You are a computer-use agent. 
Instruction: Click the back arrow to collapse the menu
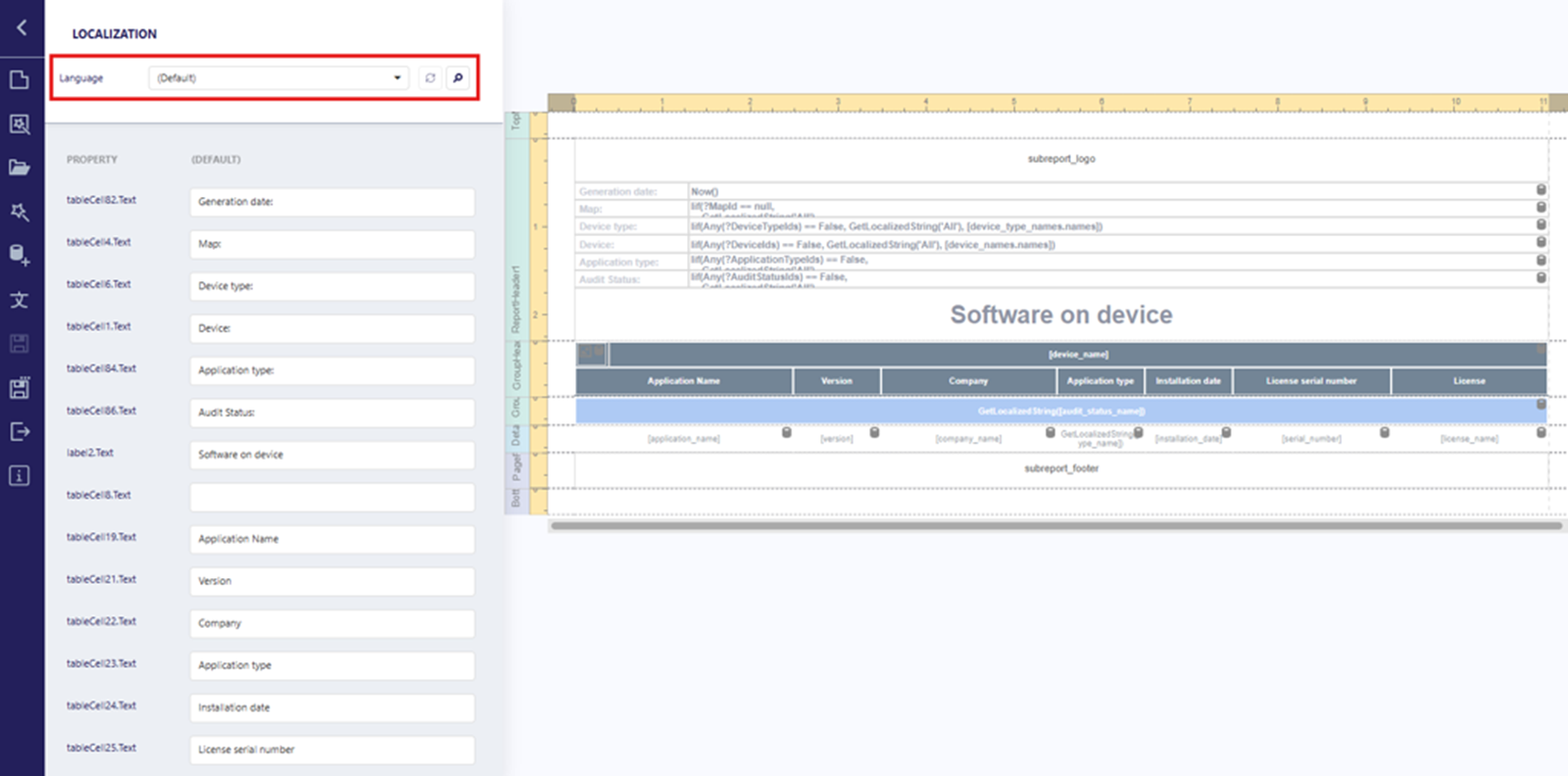[x=21, y=28]
